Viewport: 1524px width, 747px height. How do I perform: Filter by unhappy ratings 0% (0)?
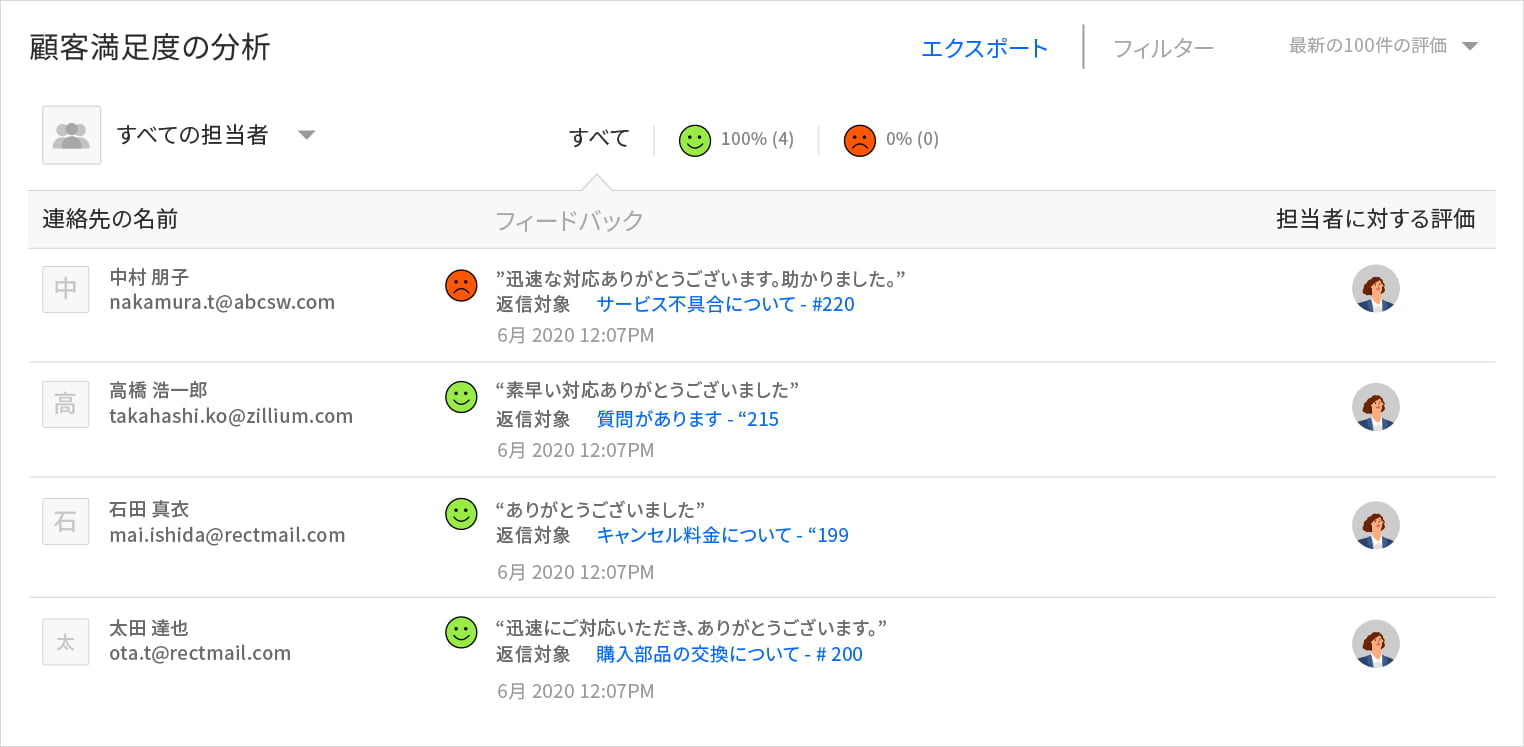pyautogui.click(x=892, y=140)
